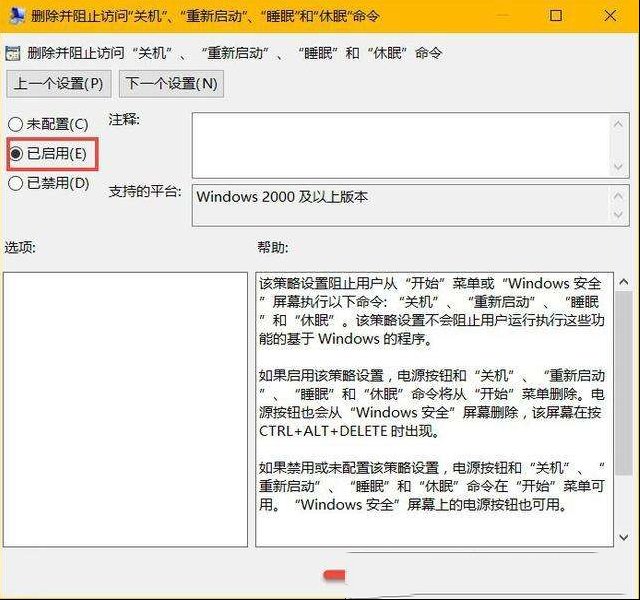640x600 pixels.
Task: Click the title bar window icon
Action: [16, 16]
